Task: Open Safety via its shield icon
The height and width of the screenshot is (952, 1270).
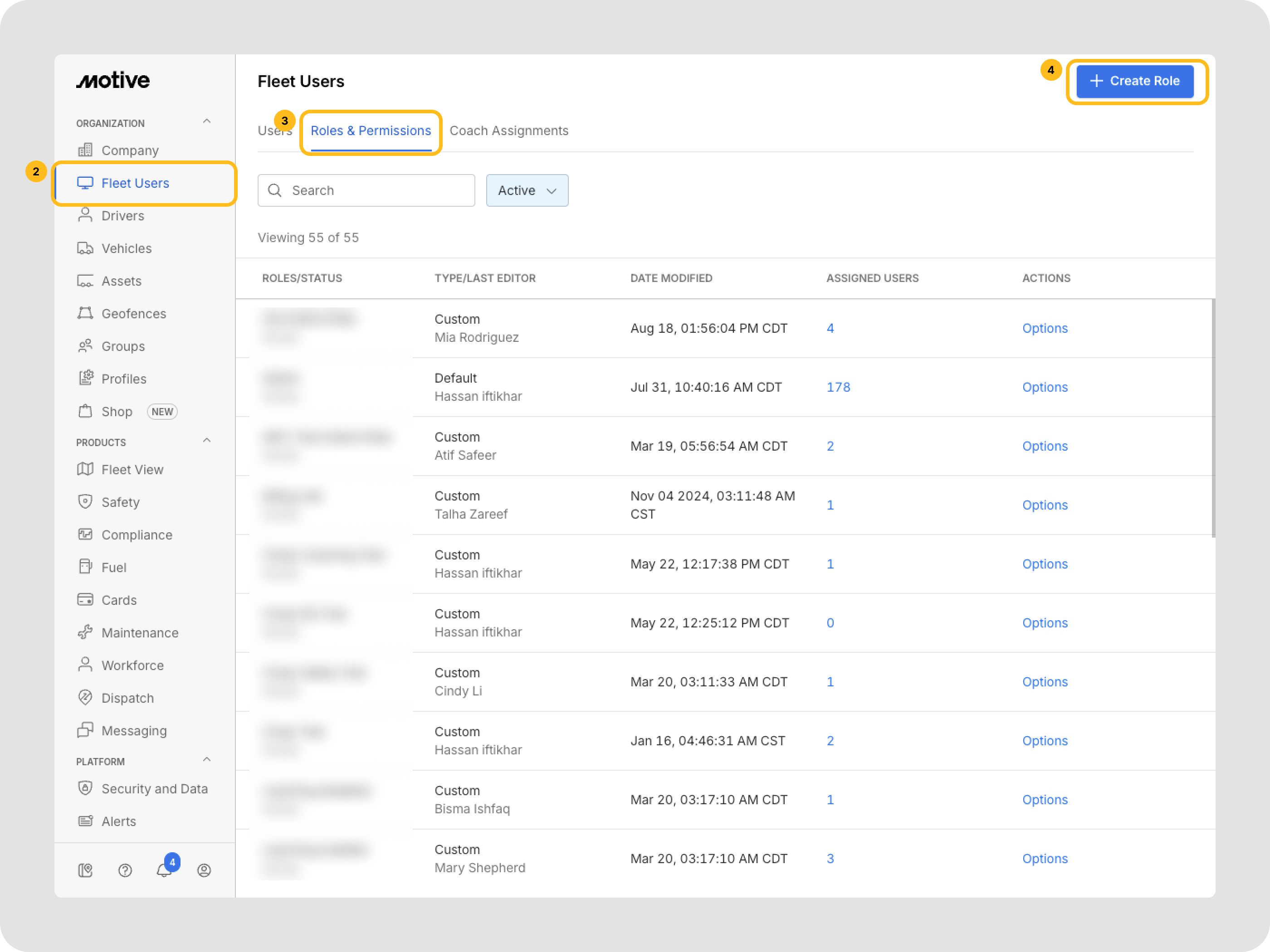Action: (x=85, y=501)
